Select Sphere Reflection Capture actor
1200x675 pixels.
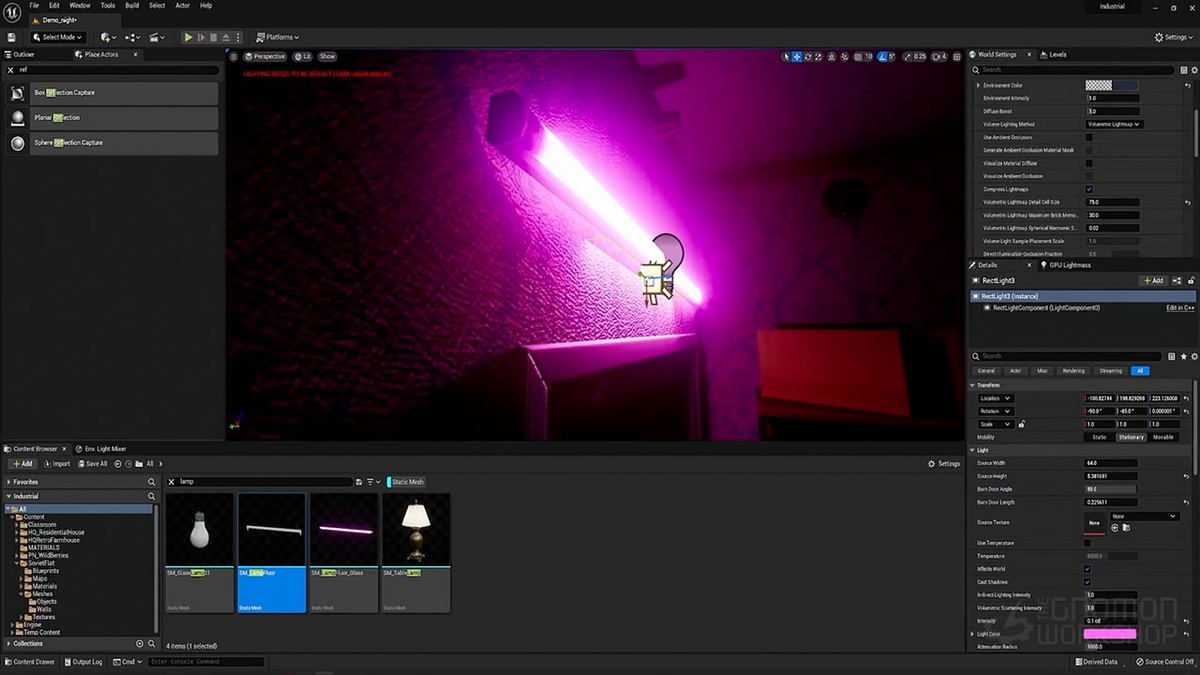point(111,143)
